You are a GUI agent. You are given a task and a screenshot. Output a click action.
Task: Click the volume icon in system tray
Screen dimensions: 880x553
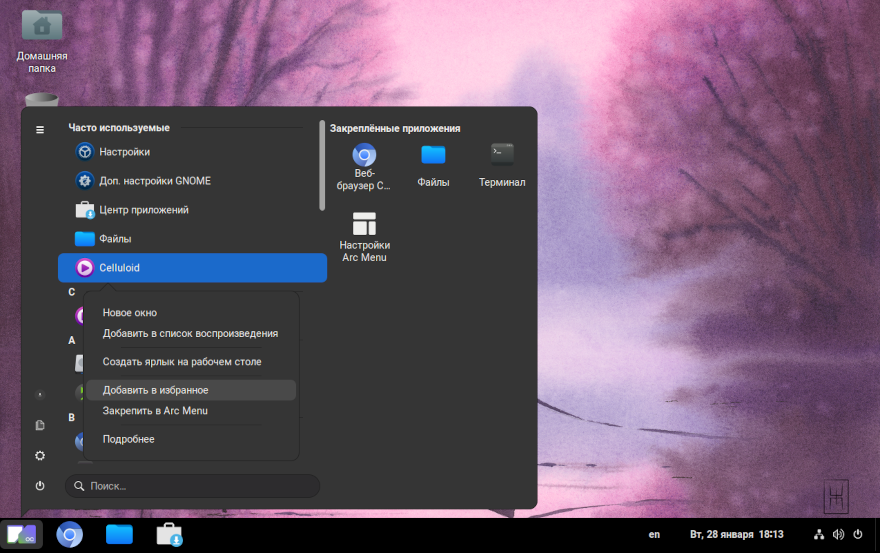(838, 535)
